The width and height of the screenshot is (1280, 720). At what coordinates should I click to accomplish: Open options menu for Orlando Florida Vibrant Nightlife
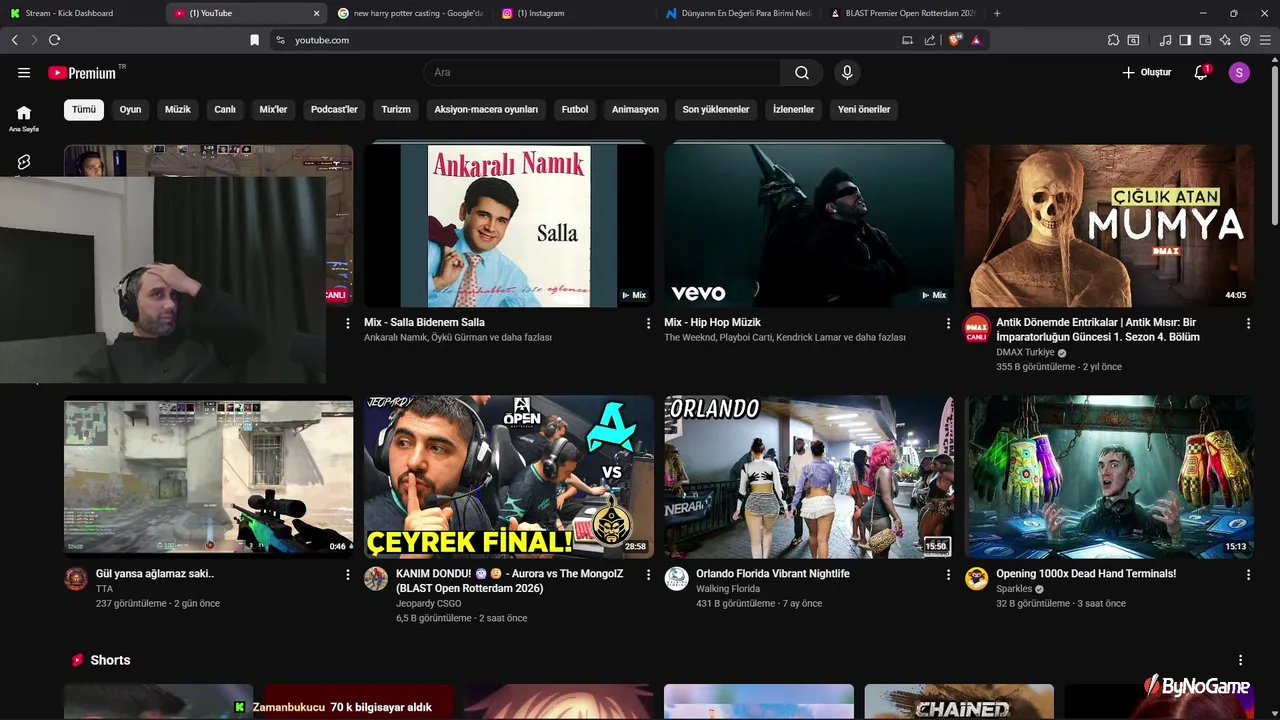(x=948, y=575)
